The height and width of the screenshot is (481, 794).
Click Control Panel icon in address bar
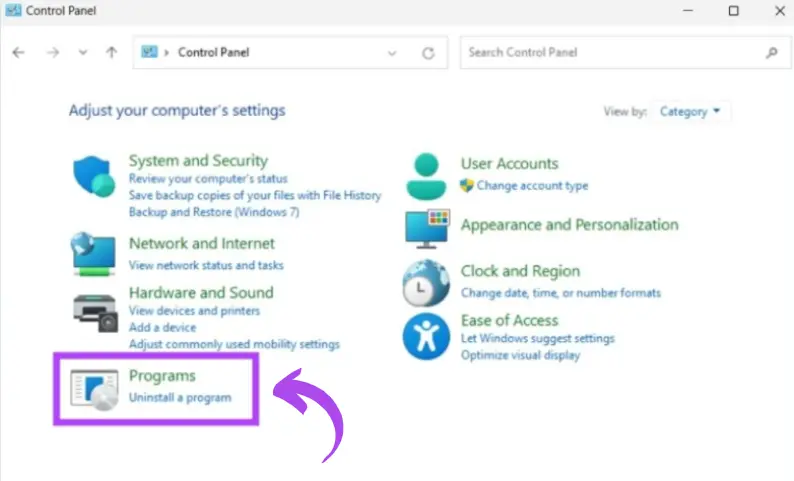149,52
